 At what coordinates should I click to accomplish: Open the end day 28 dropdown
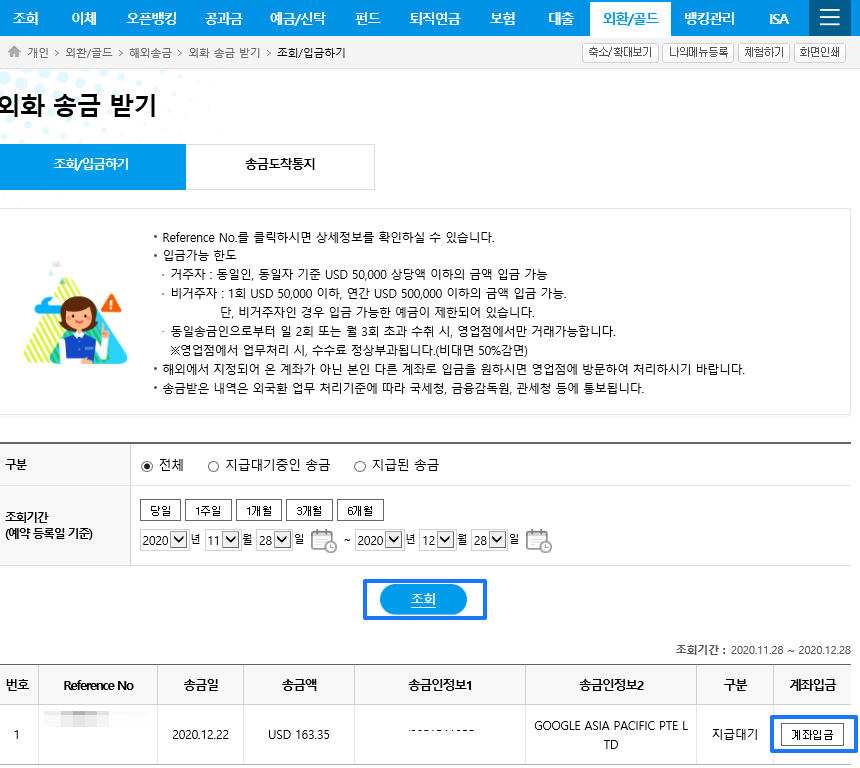487,539
